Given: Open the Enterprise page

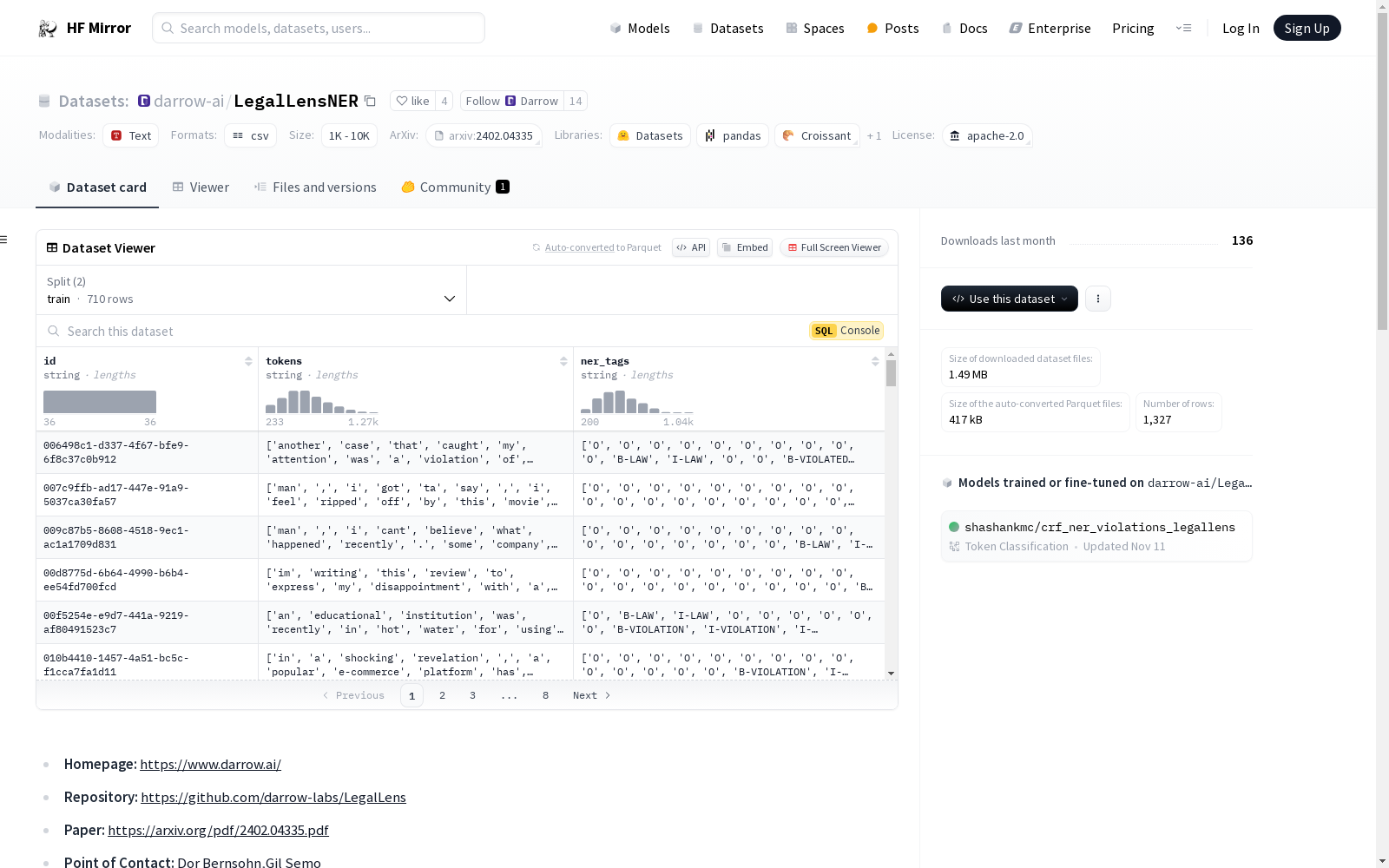Looking at the screenshot, I should [x=1050, y=29].
